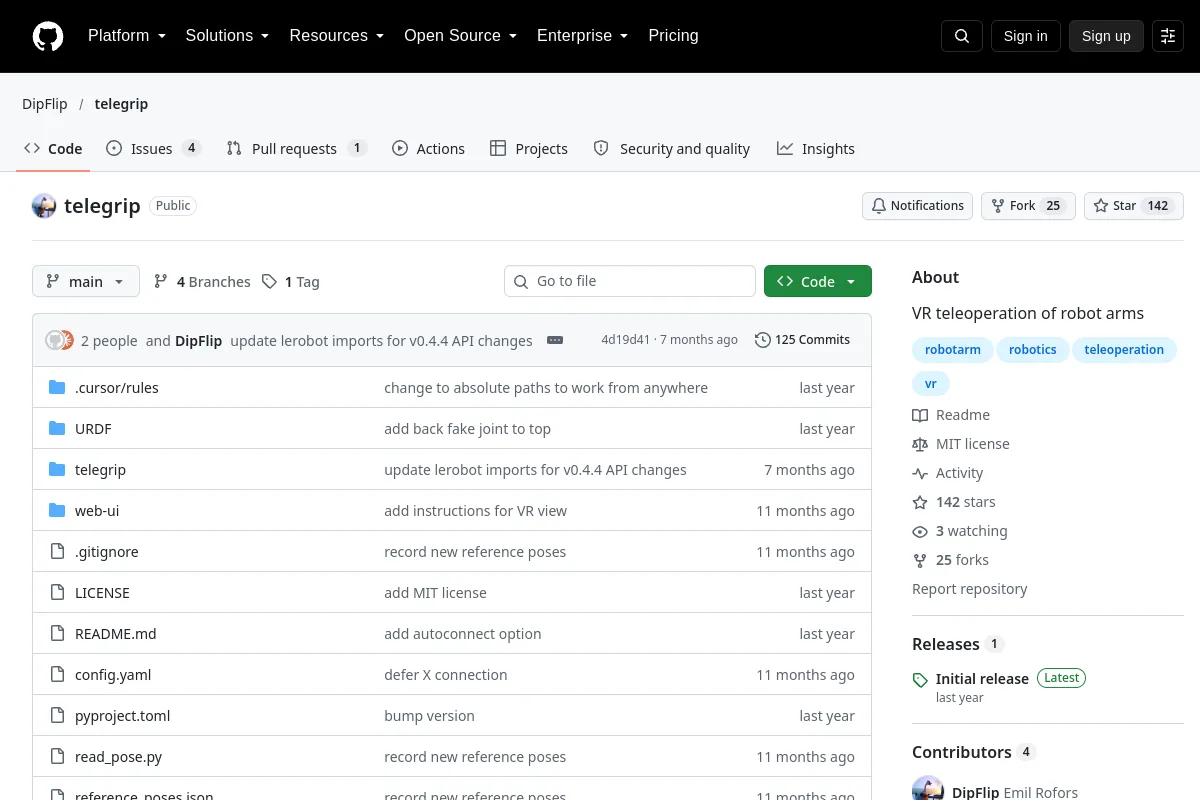Open the main branch selector
Viewport: 1200px width, 800px height.
[x=86, y=282]
